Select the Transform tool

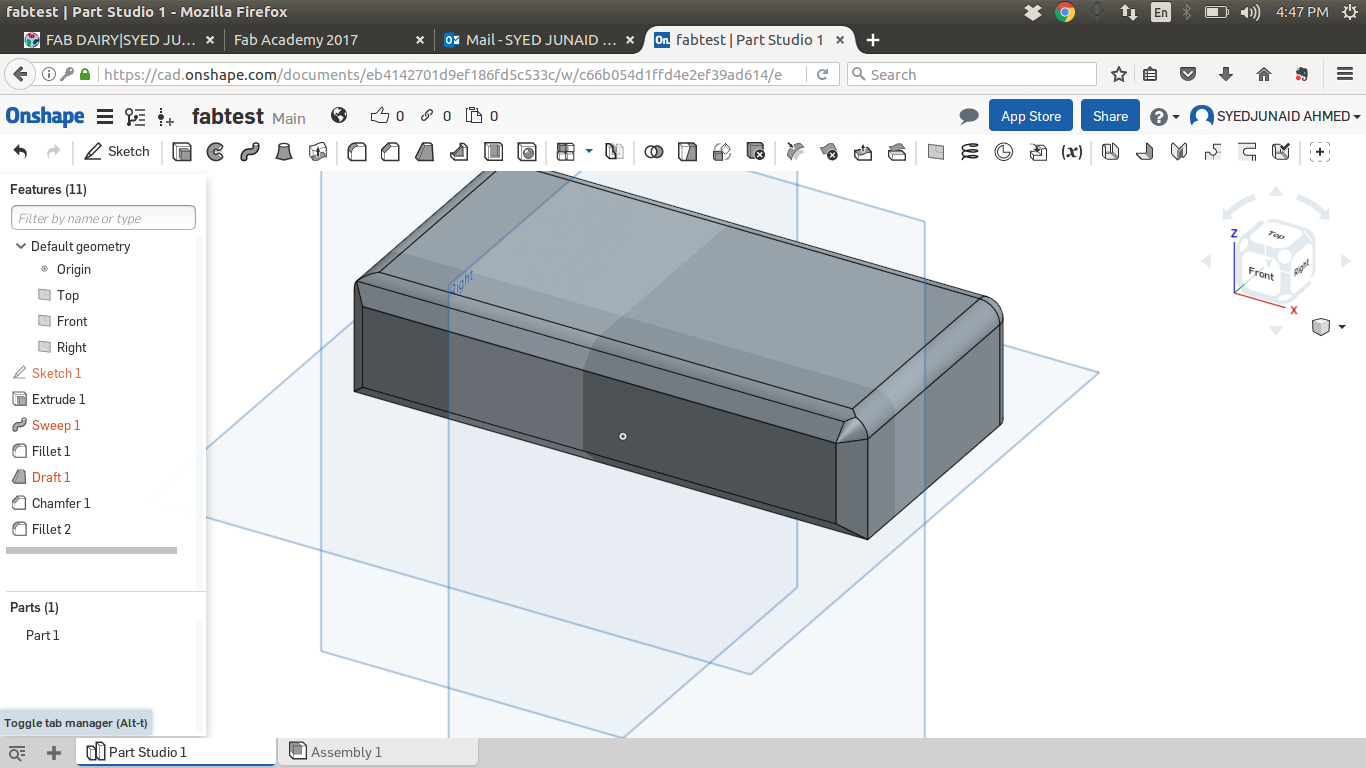pos(722,152)
